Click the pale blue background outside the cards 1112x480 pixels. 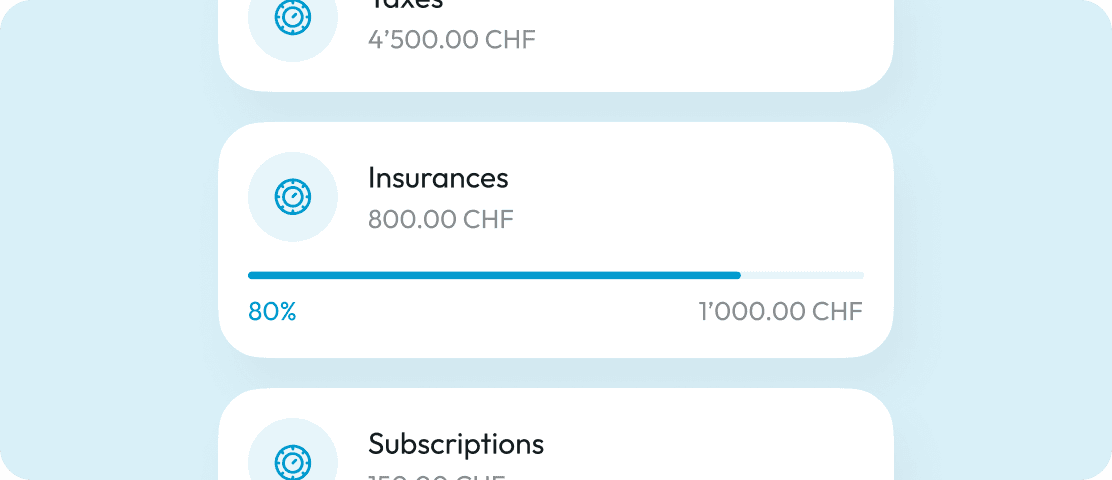click(x=106, y=241)
